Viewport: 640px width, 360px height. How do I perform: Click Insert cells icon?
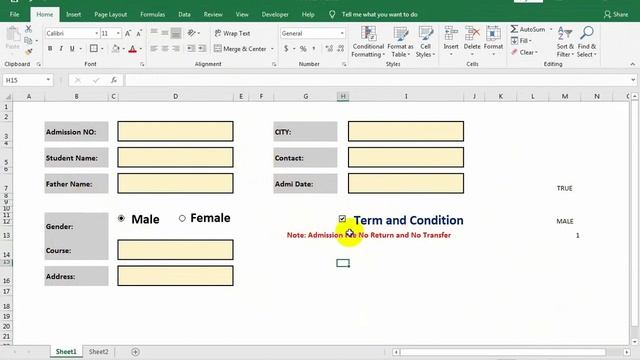coord(451,34)
